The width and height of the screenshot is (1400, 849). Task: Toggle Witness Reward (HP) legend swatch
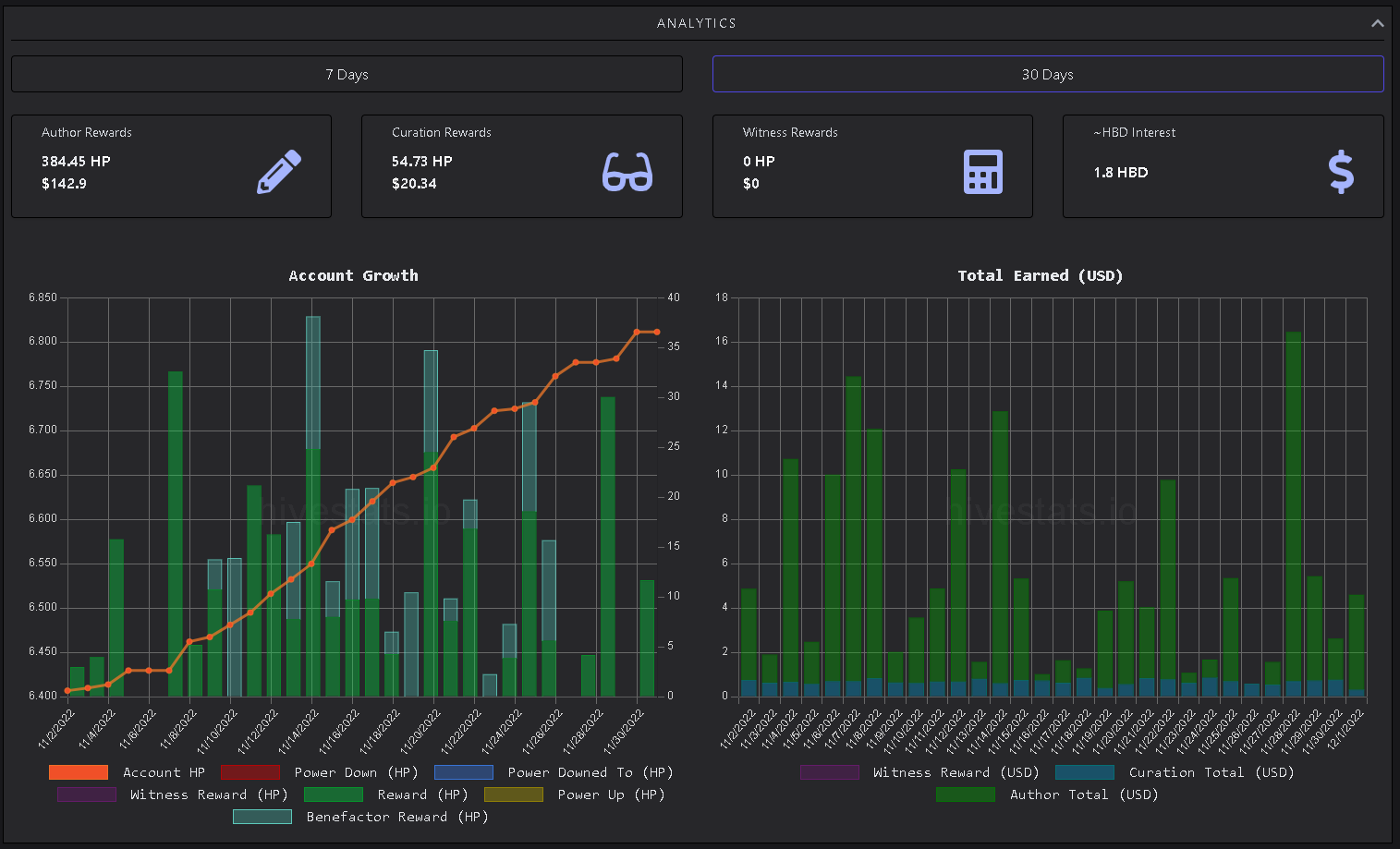point(87,794)
